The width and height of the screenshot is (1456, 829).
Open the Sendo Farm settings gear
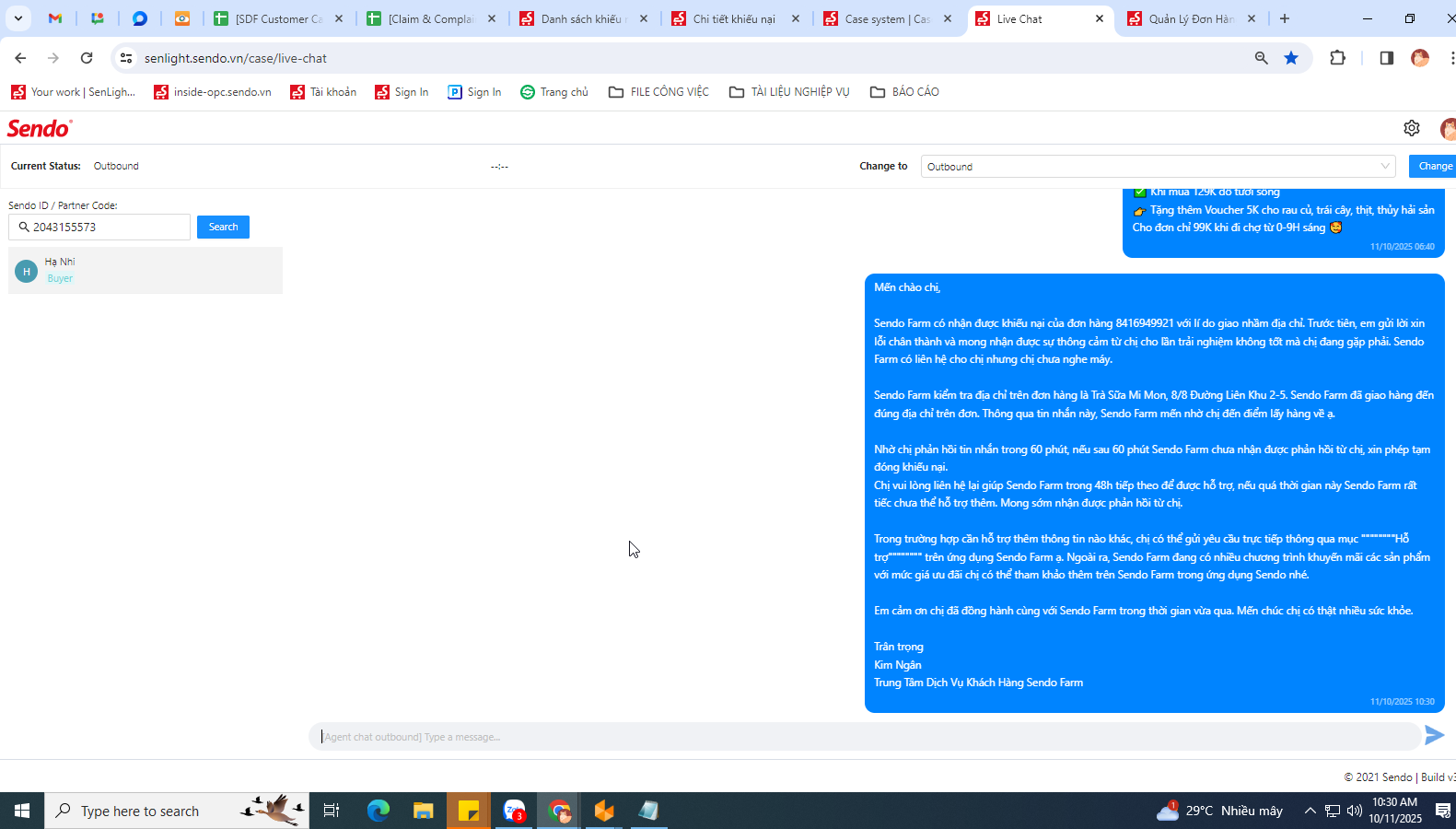click(x=1411, y=128)
